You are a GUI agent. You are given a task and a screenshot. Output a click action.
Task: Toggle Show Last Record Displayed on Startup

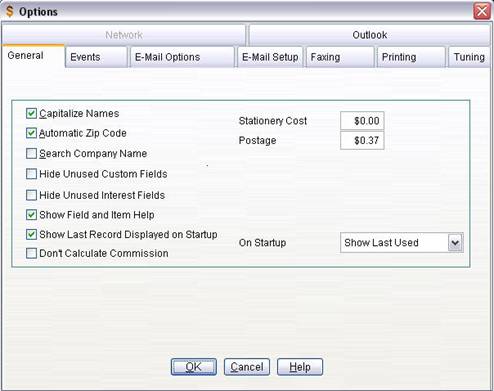pyautogui.click(x=31, y=234)
